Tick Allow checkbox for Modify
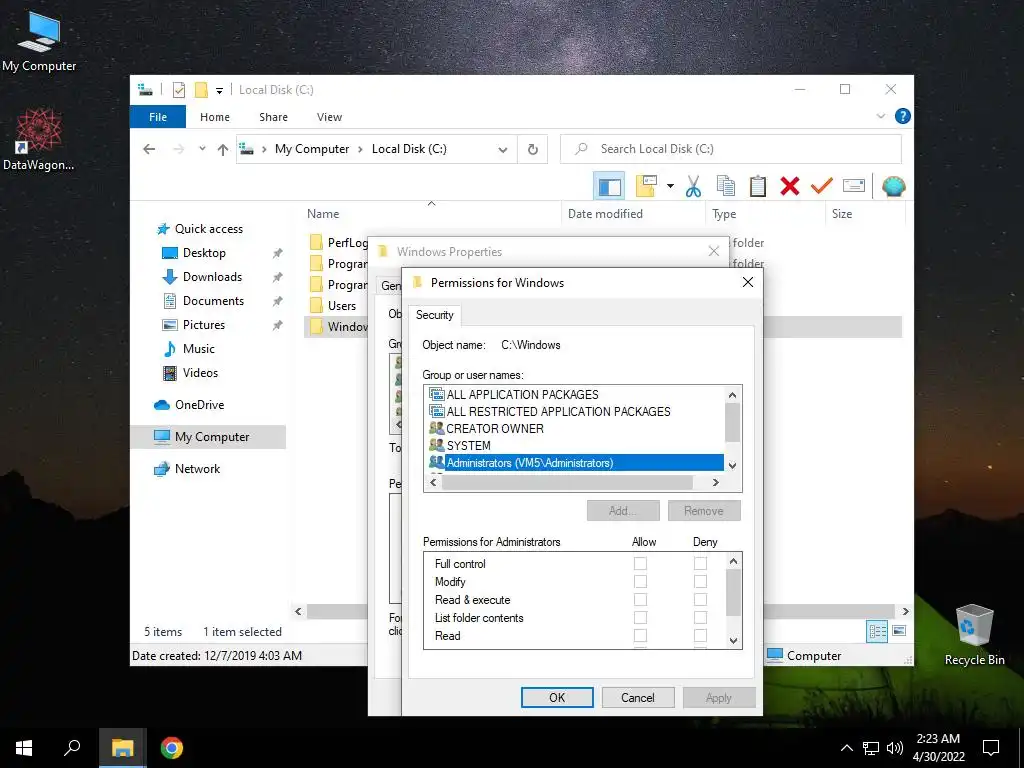Image resolution: width=1024 pixels, height=768 pixels. (x=640, y=581)
